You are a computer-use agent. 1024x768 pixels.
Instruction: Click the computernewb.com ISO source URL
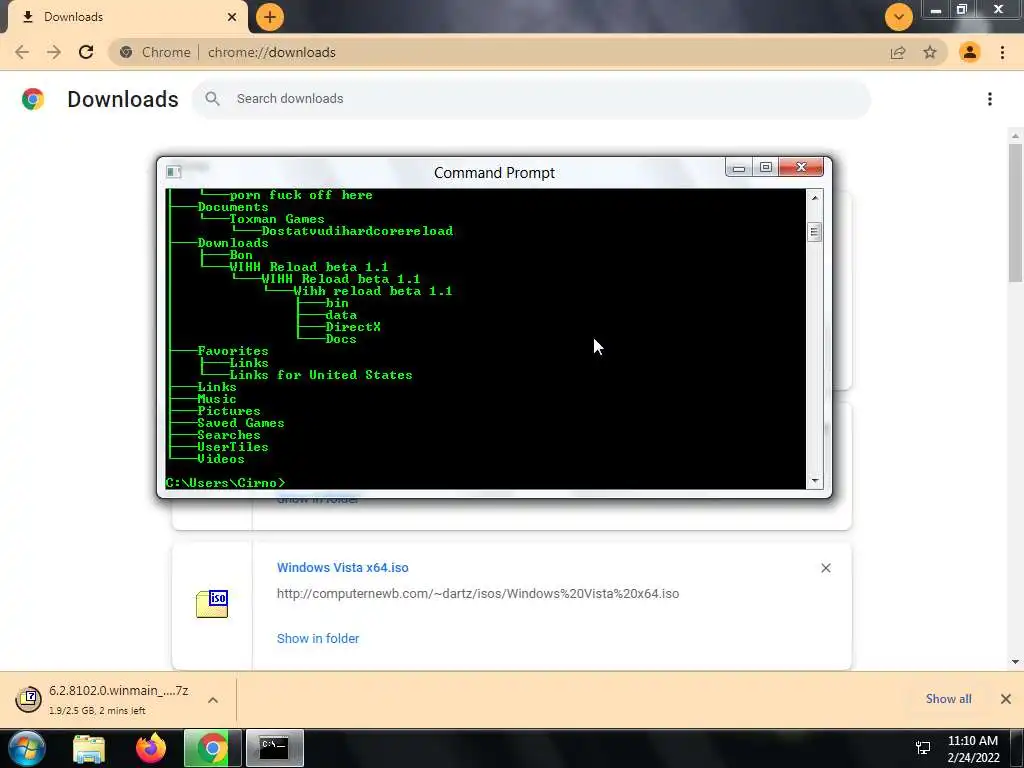coord(478,594)
